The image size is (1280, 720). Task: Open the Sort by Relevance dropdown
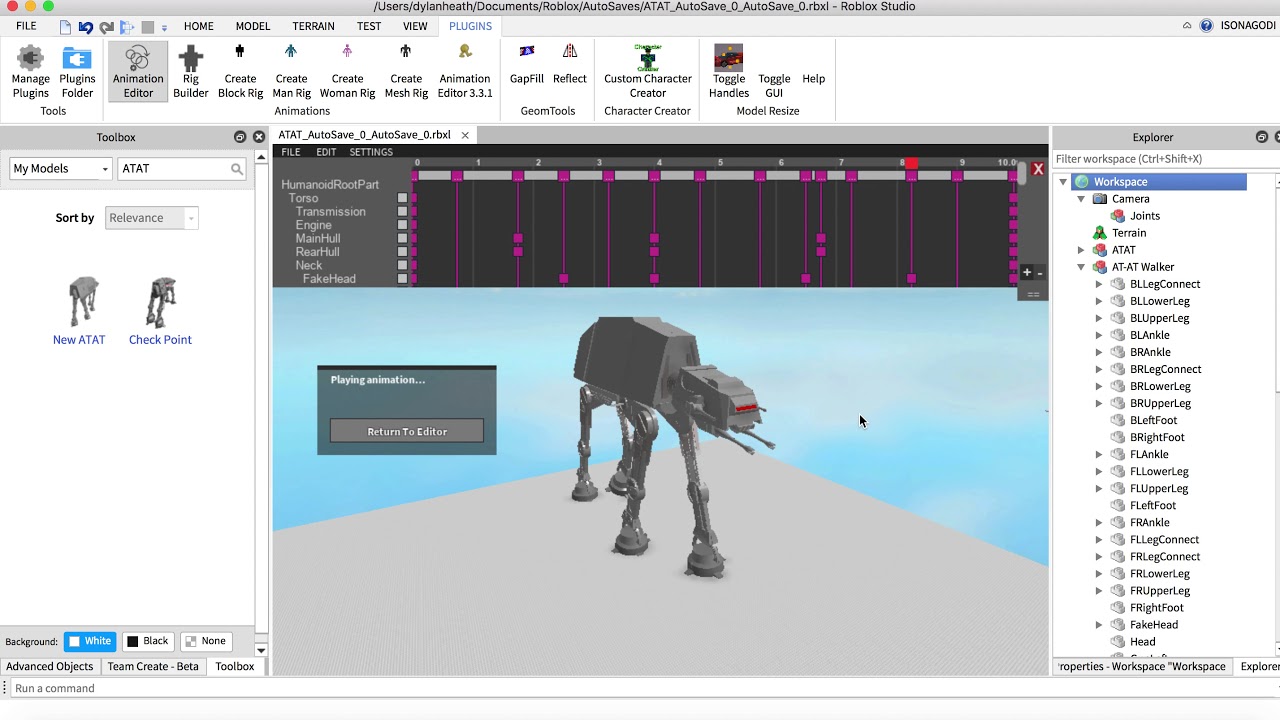(x=152, y=218)
